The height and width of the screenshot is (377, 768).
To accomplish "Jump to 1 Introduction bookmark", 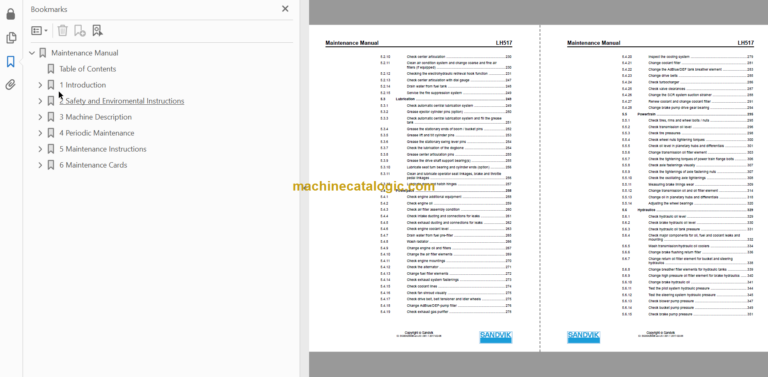I will [x=82, y=85].
